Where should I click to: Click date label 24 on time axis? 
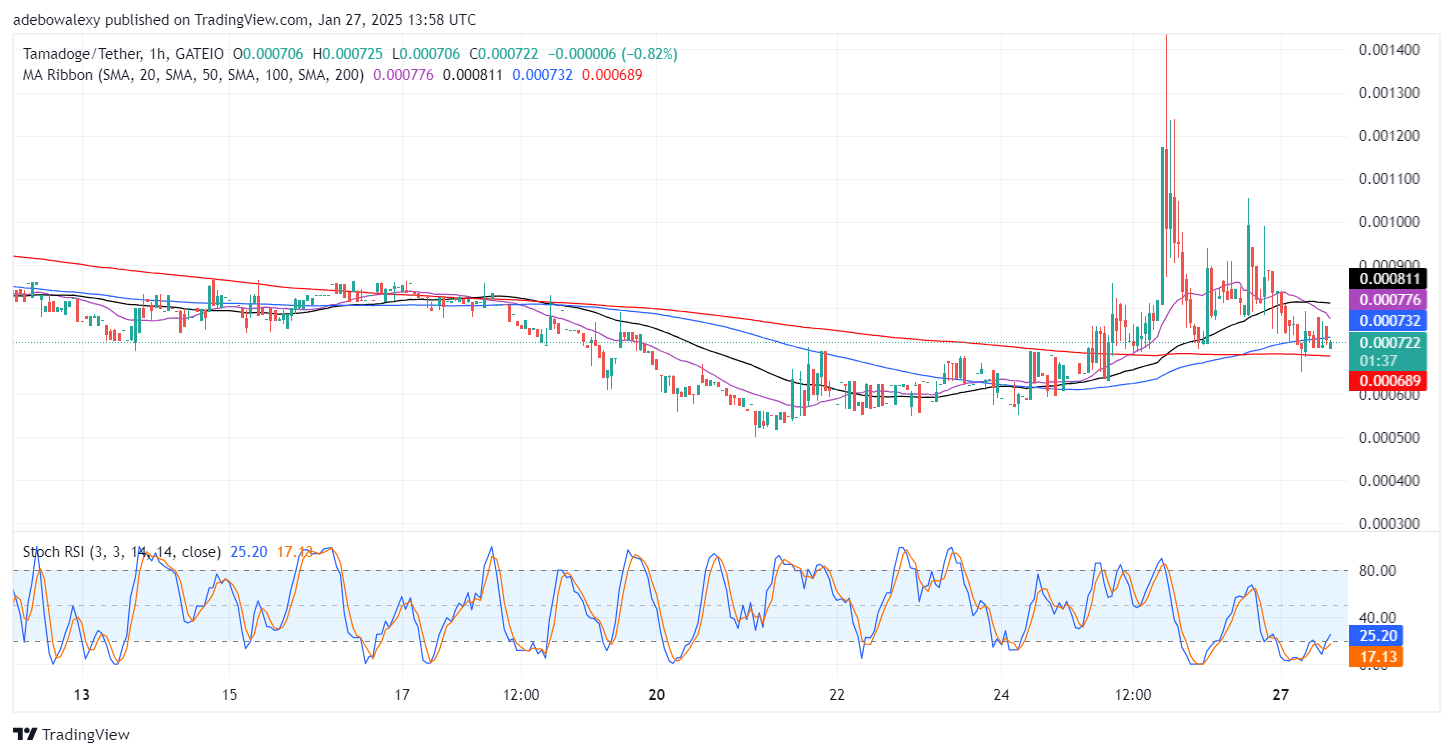tap(1003, 695)
